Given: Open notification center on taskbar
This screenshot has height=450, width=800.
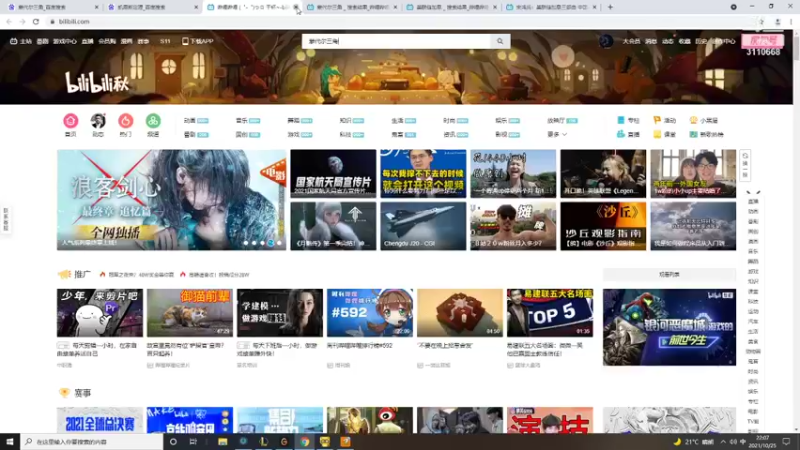Looking at the screenshot, I should pyautogui.click(x=786, y=441).
